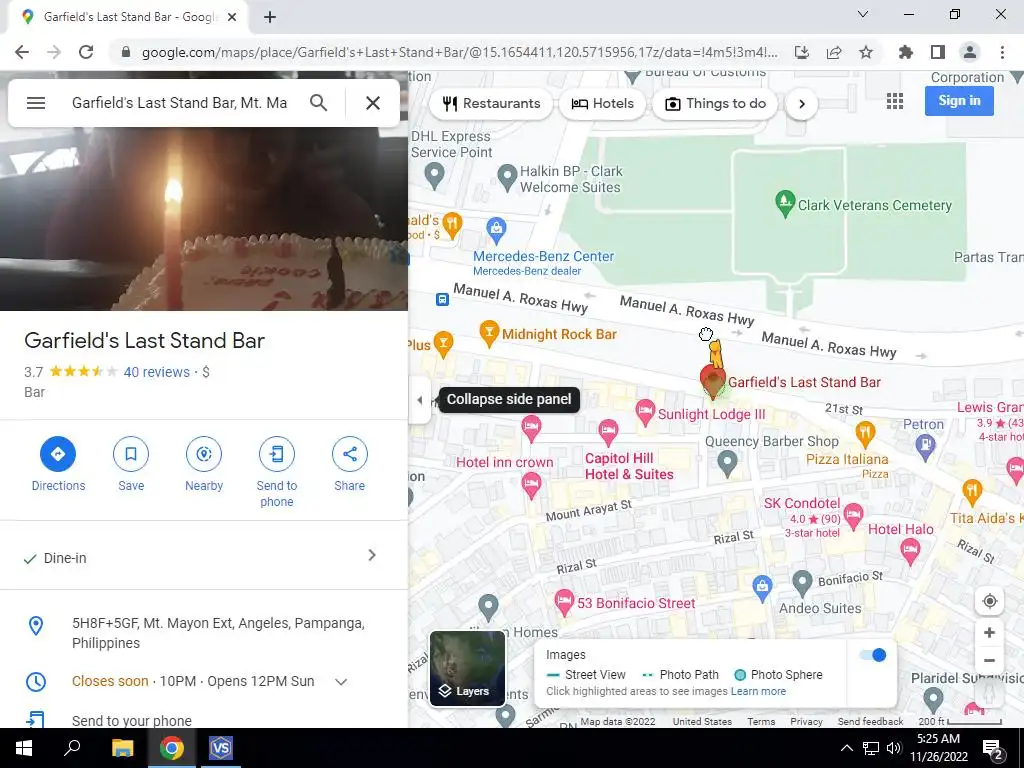Open Chrome three-dot menu
Image resolution: width=1024 pixels, height=768 pixels.
point(1002,52)
